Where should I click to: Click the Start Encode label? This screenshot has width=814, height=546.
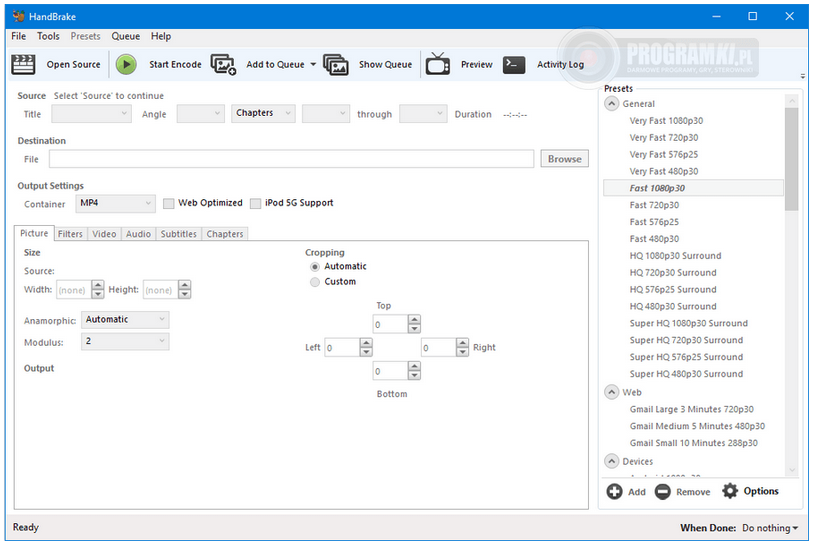[175, 64]
